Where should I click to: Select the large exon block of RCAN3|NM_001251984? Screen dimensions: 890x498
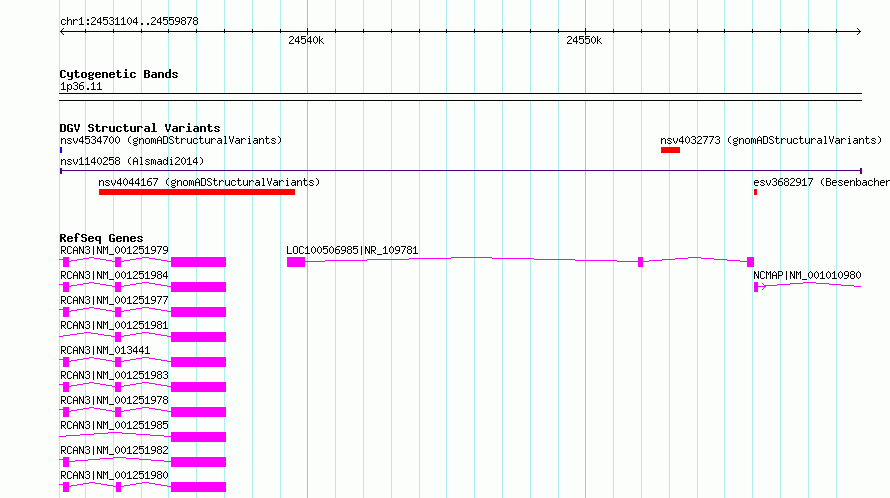pyautogui.click(x=199, y=287)
